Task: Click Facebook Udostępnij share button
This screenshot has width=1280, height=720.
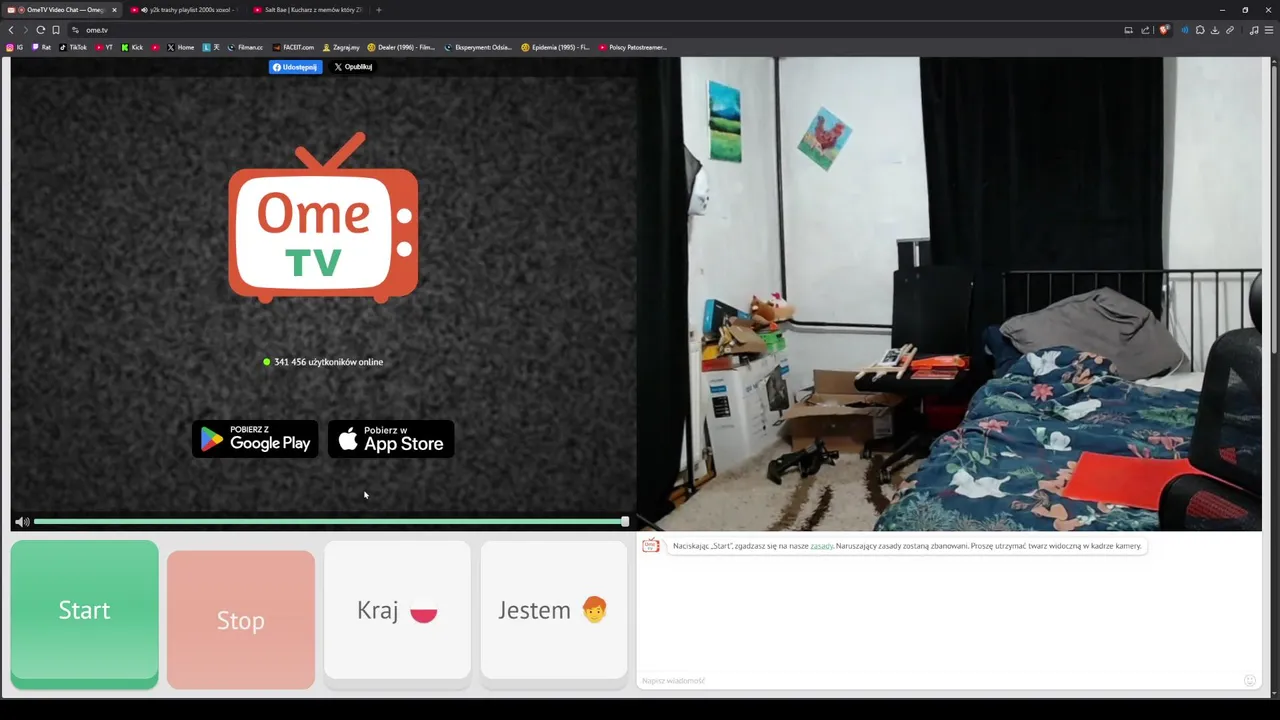Action: point(295,67)
